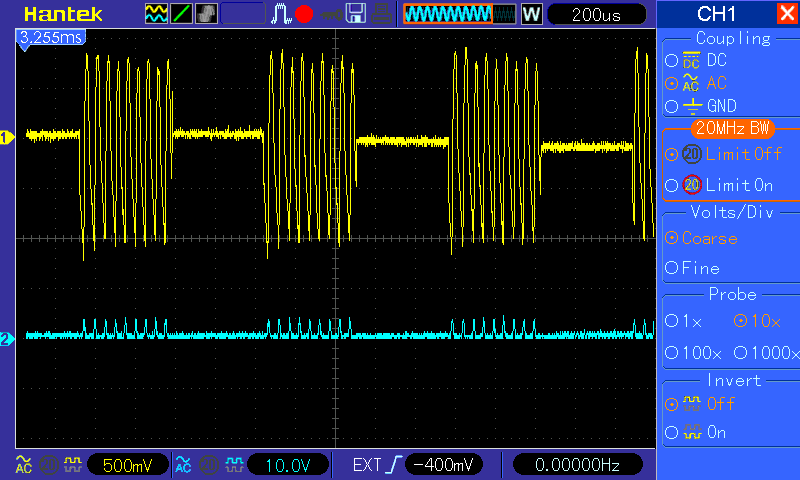Click the grayed persistence waveform icon
The image size is (800, 480).
coord(206,14)
